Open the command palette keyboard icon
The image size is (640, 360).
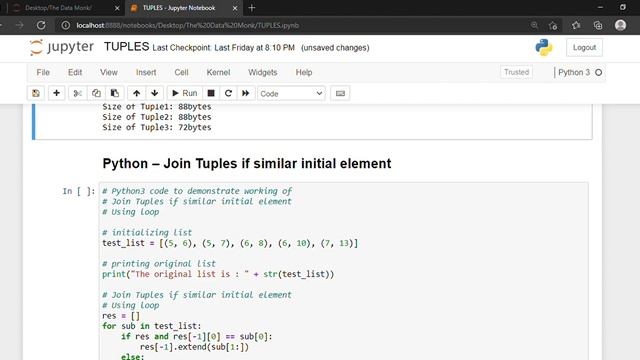[340, 93]
